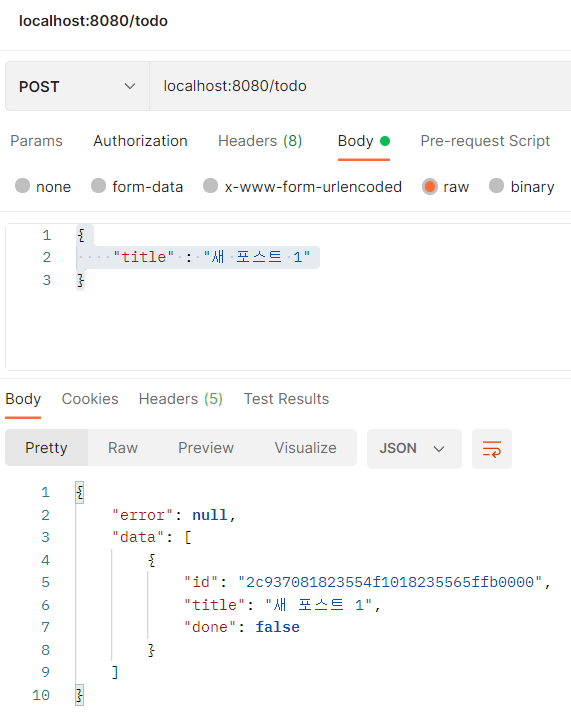This screenshot has width=571, height=712.
Task: Click the "새 포스트 1" value in response
Action: (x=319, y=605)
